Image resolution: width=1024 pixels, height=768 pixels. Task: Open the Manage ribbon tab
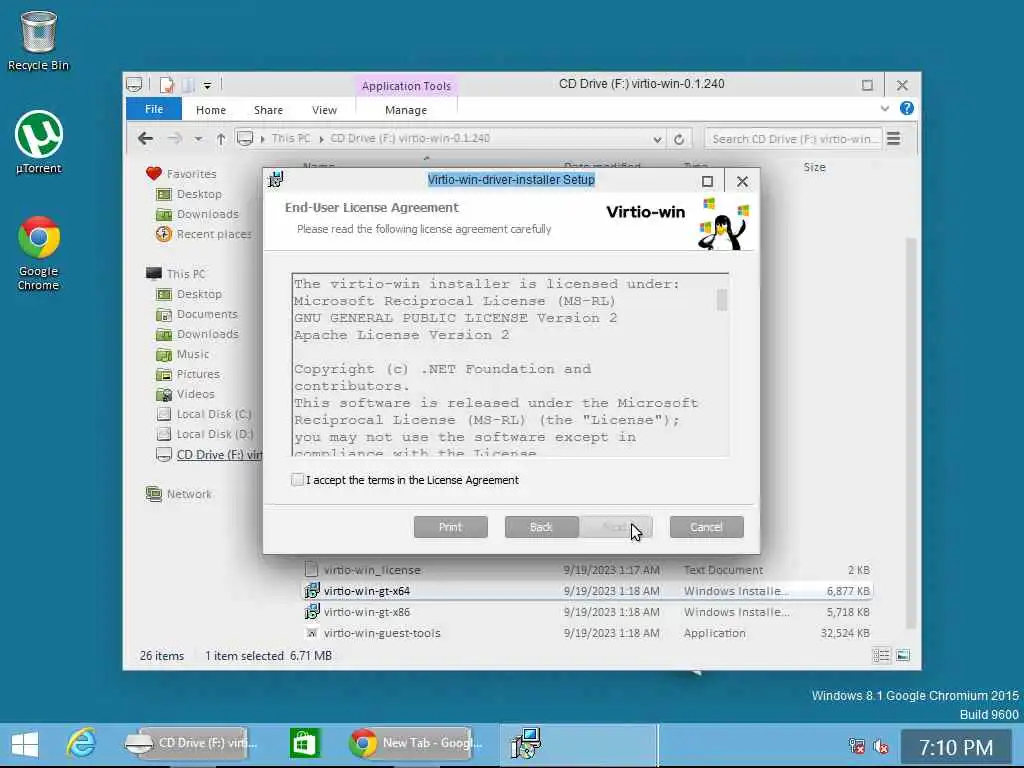click(406, 110)
